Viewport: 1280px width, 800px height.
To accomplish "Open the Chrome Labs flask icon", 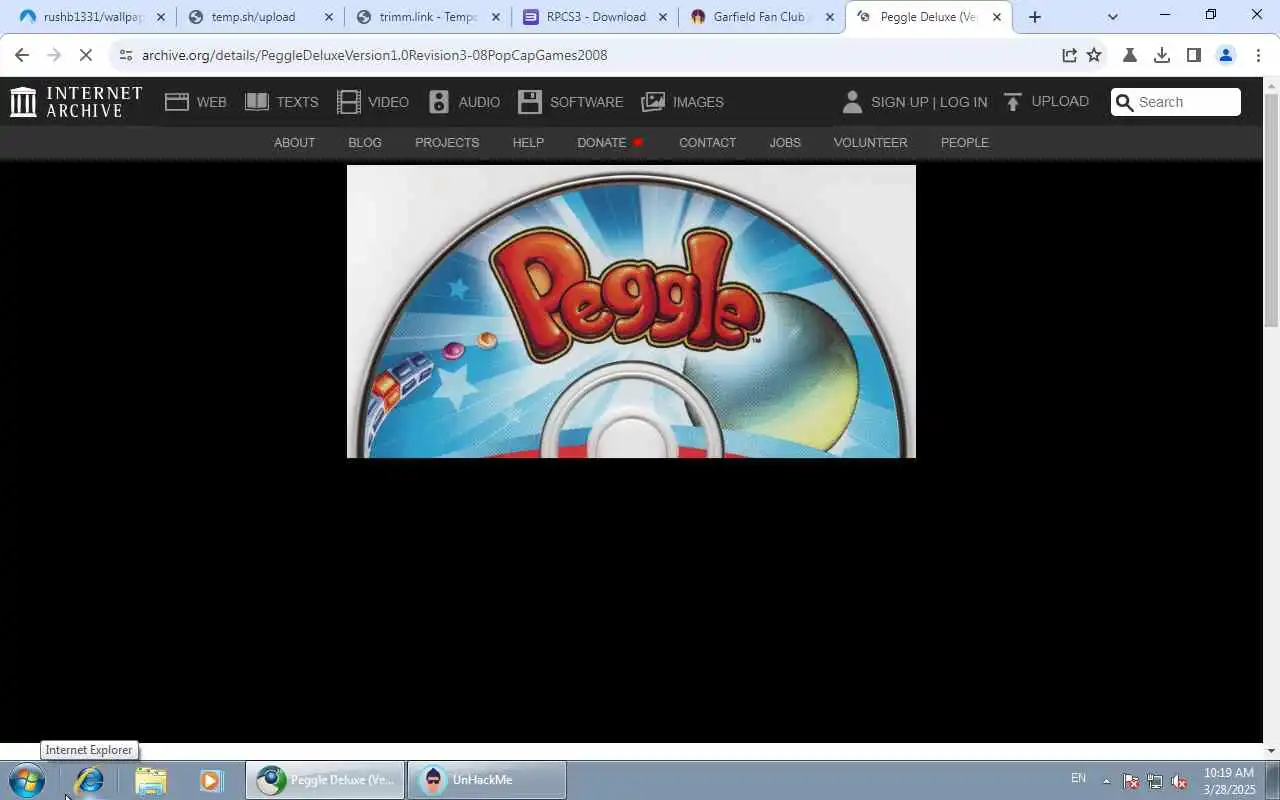I will coord(1130,55).
